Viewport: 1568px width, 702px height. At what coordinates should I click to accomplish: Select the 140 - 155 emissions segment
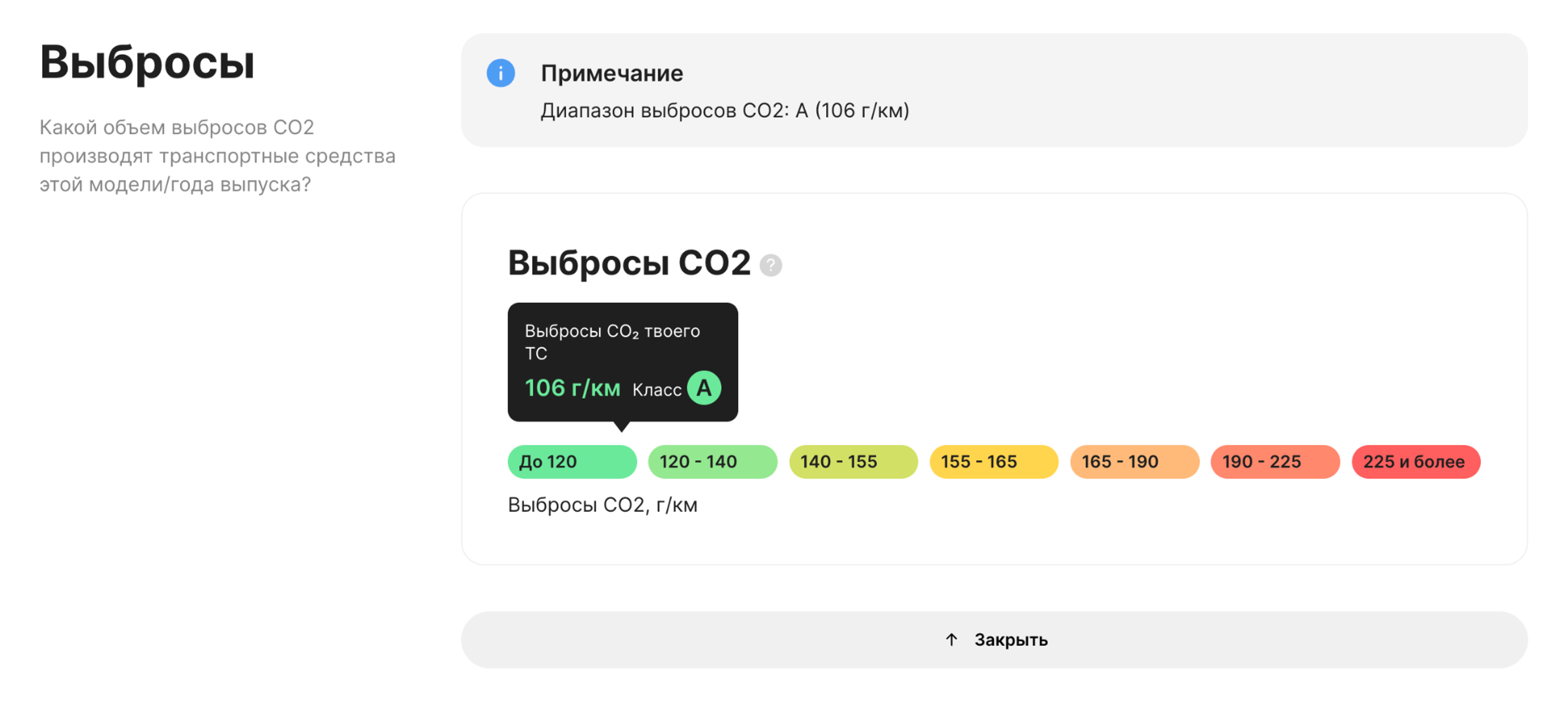click(x=853, y=461)
